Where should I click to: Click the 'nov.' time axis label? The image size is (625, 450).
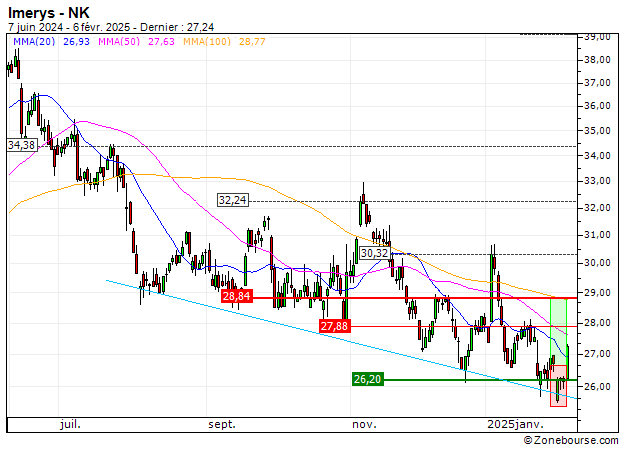[x=364, y=425]
